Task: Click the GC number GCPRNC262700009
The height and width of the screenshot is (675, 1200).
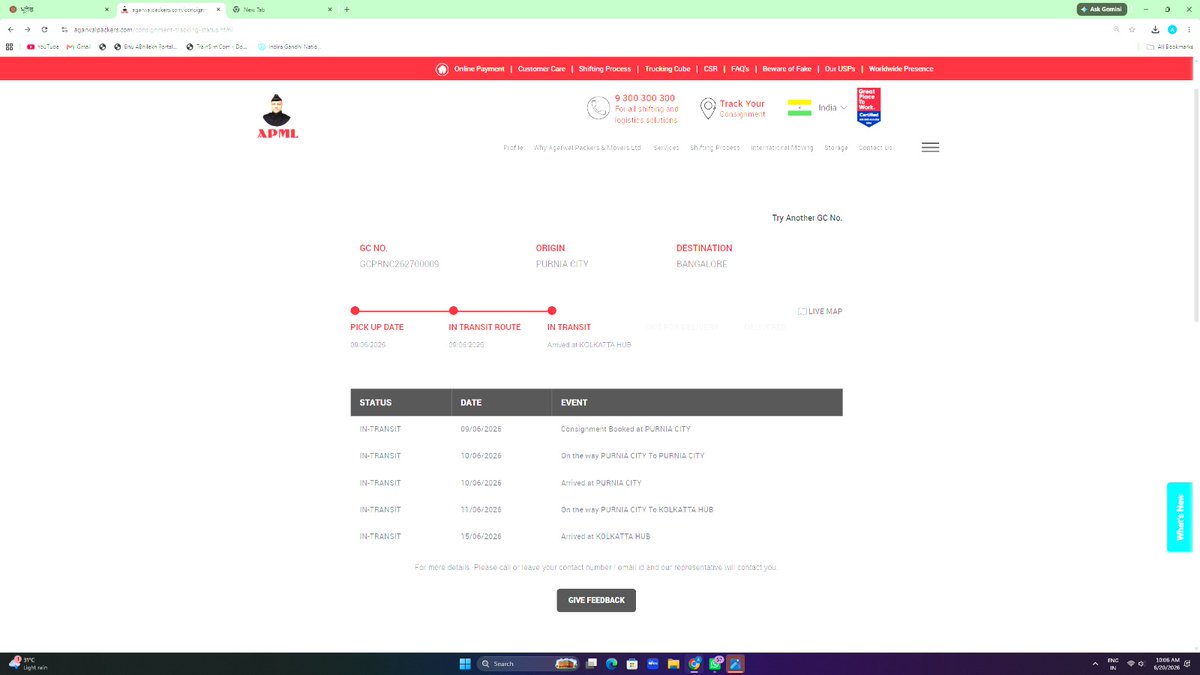Action: tap(399, 264)
